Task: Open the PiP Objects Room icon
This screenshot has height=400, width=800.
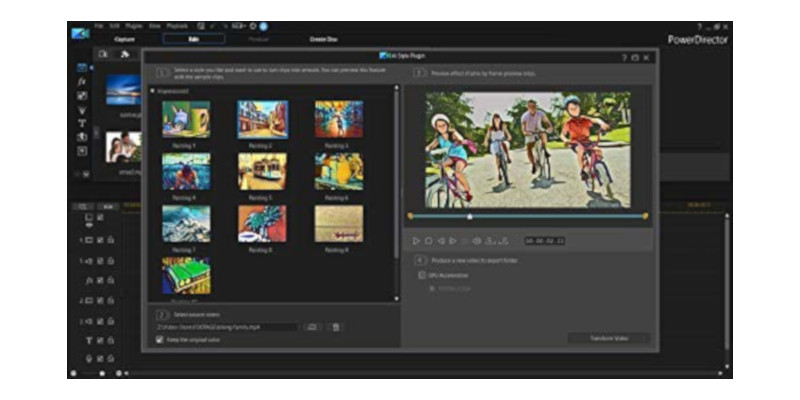Action: [x=82, y=95]
